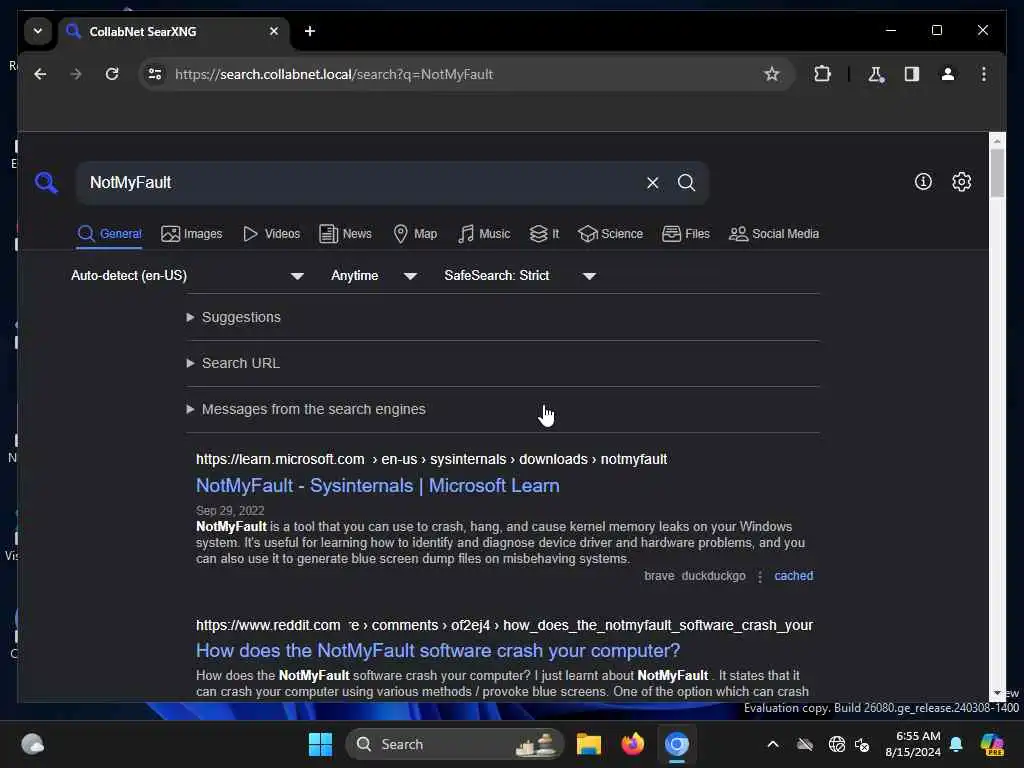
Task: Switch to the Social Media category tab
Action: (773, 234)
